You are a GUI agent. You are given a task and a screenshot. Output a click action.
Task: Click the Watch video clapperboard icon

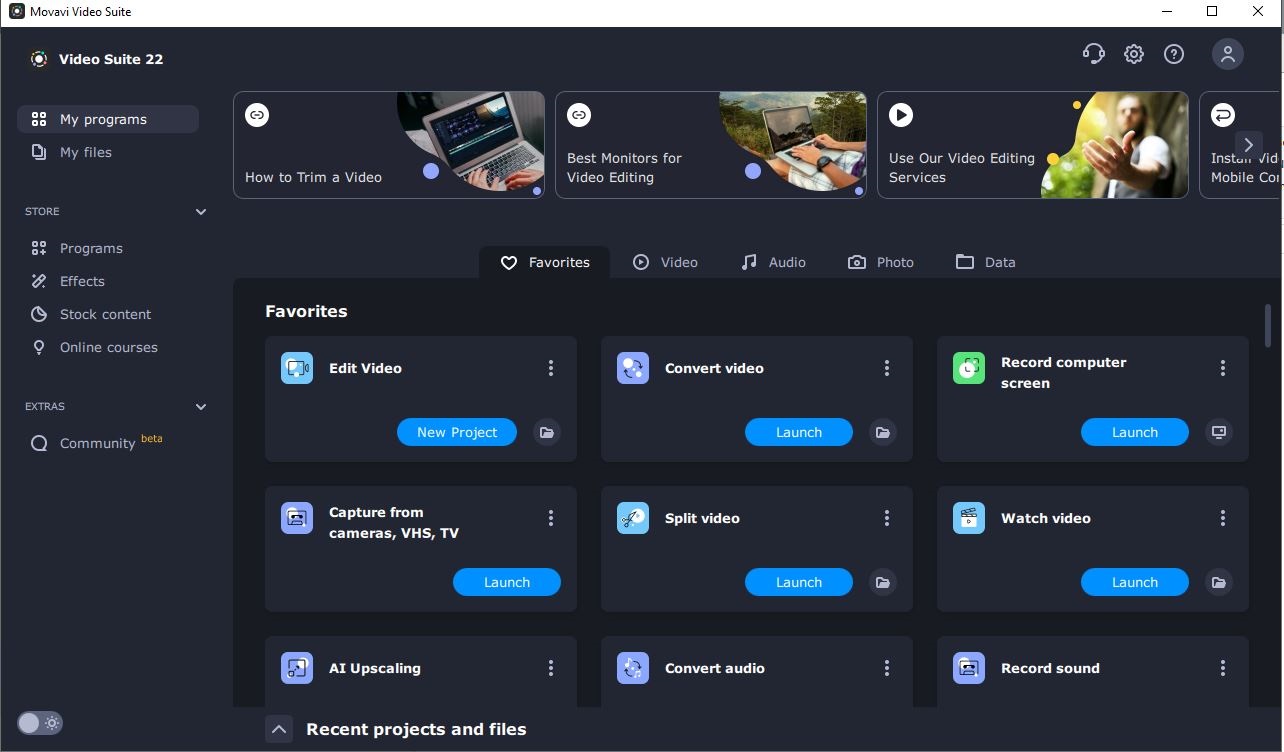(x=969, y=518)
